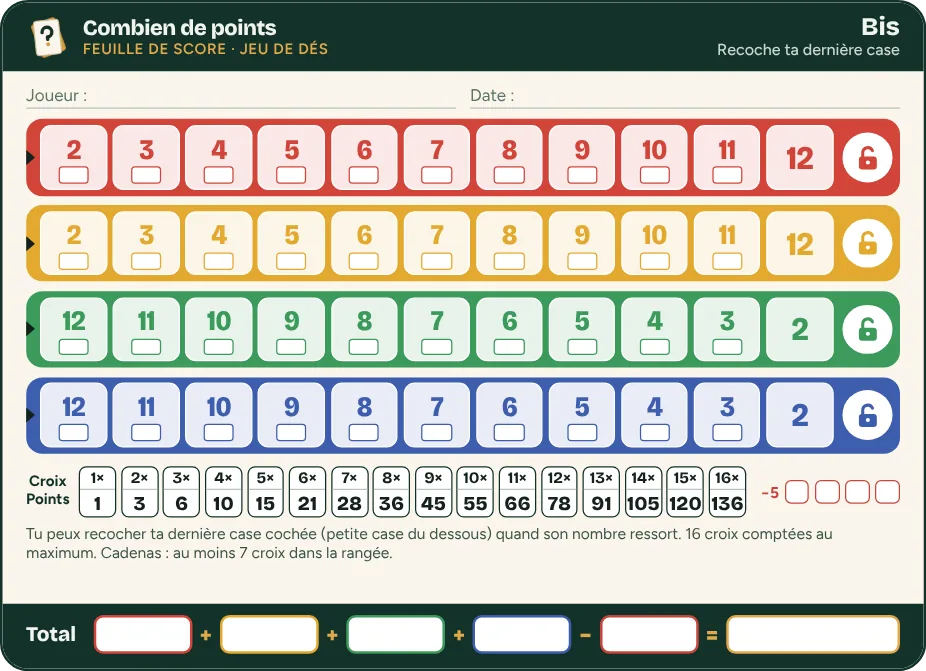Check the second -5 penalty box
The width and height of the screenshot is (926, 671).
coord(827,492)
